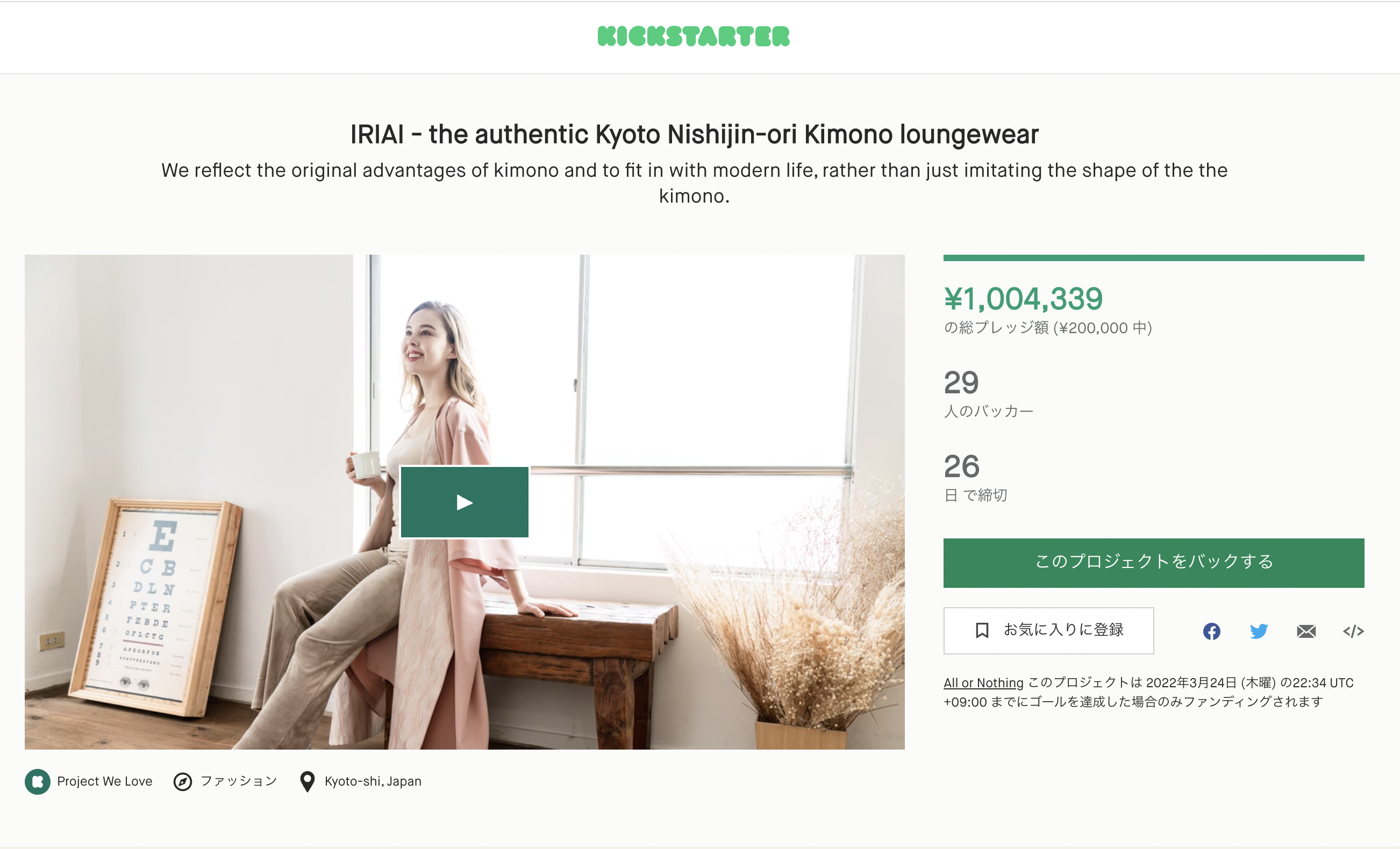Click the Project We Love badge icon
1400x849 pixels.
tap(38, 781)
